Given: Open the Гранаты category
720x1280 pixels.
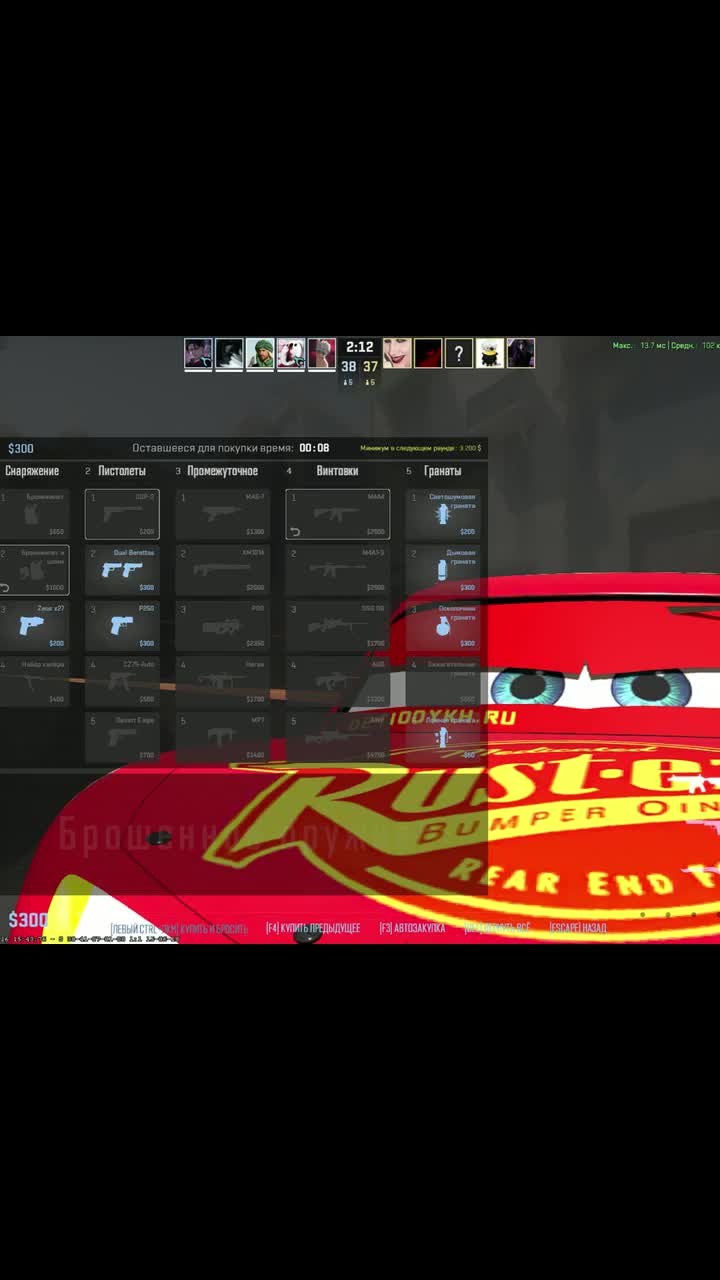Looking at the screenshot, I should (x=442, y=471).
